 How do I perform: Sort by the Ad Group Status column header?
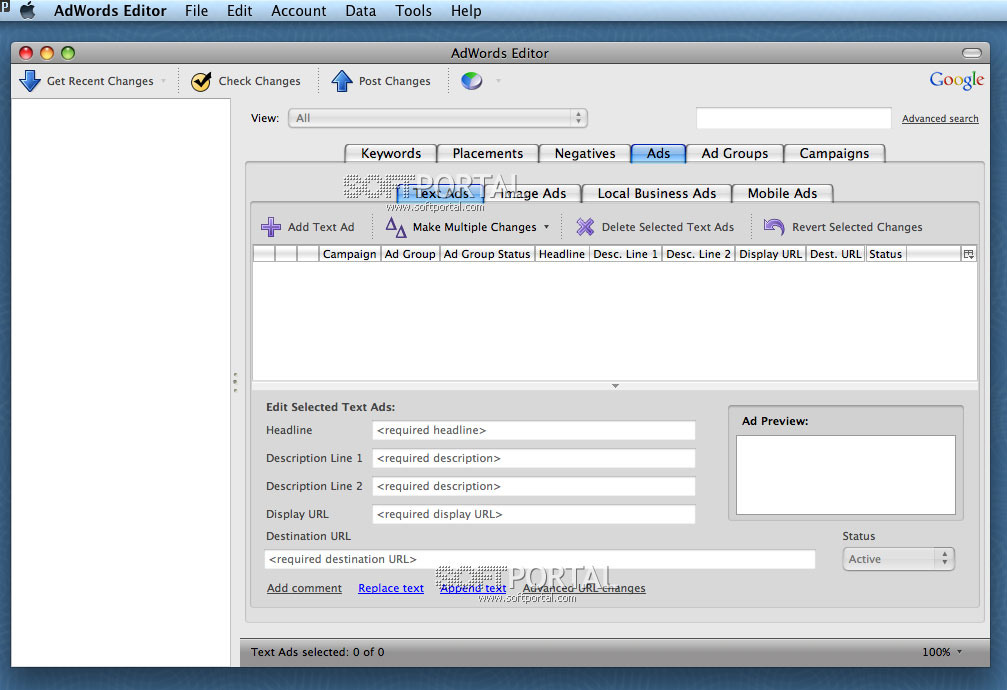click(487, 254)
